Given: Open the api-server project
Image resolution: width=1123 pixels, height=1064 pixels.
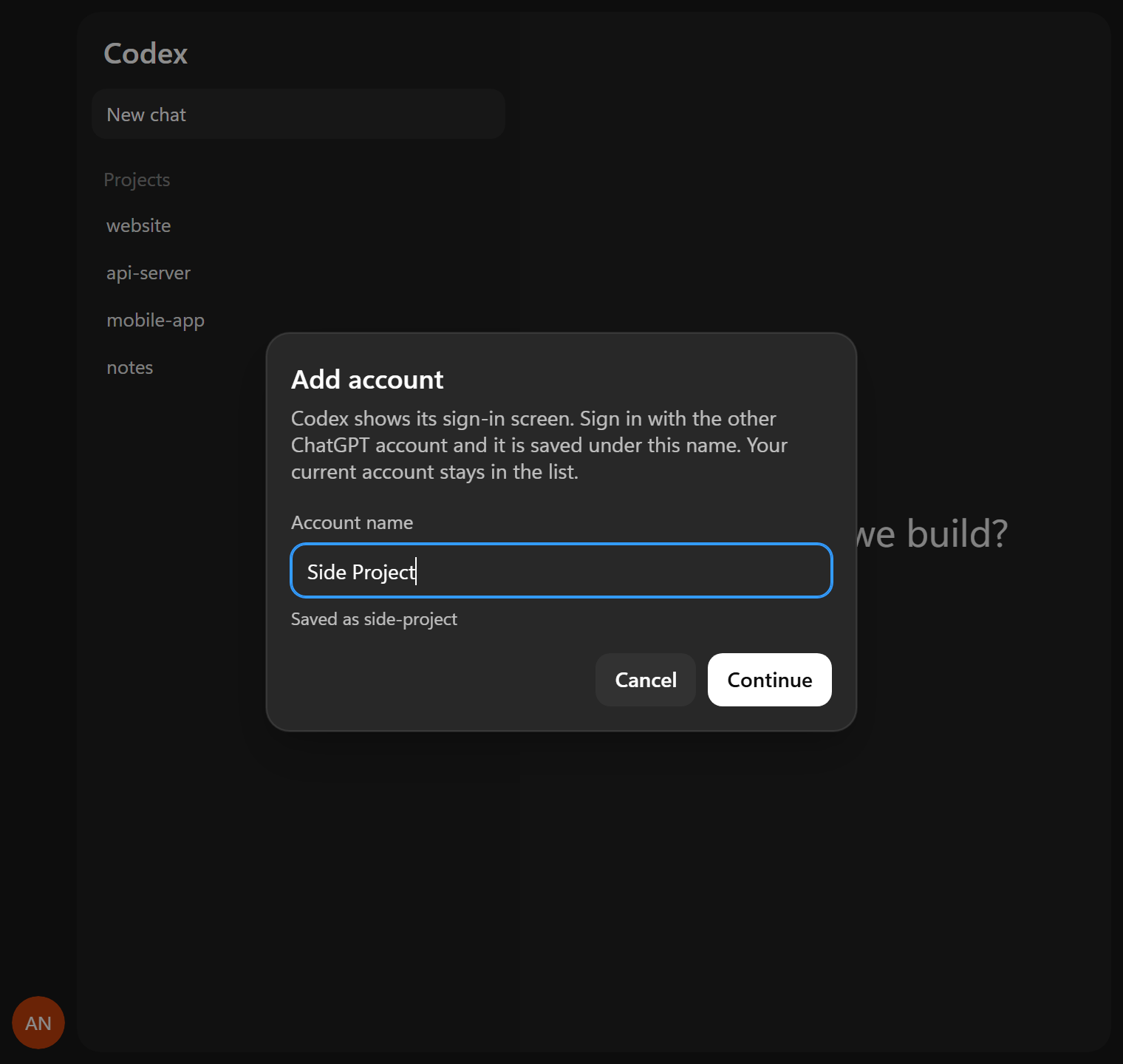Looking at the screenshot, I should click(149, 273).
